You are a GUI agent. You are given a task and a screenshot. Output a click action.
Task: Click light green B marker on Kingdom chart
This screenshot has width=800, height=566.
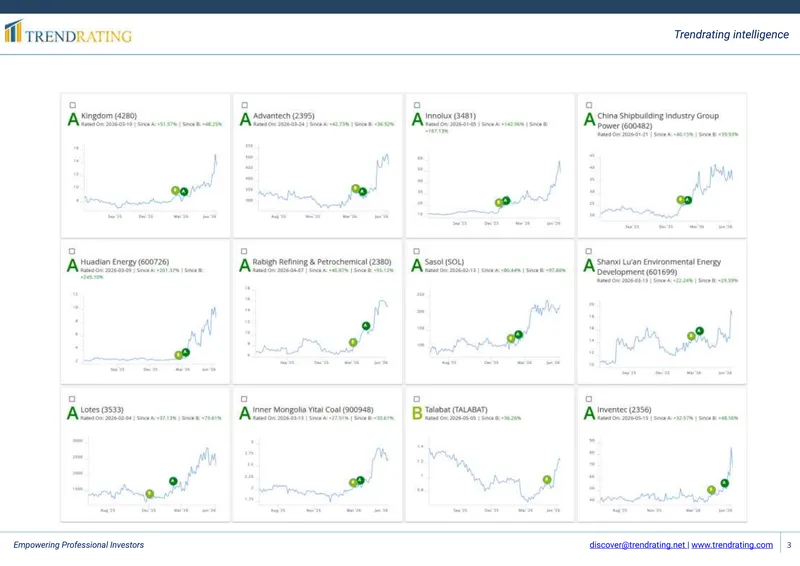175,190
